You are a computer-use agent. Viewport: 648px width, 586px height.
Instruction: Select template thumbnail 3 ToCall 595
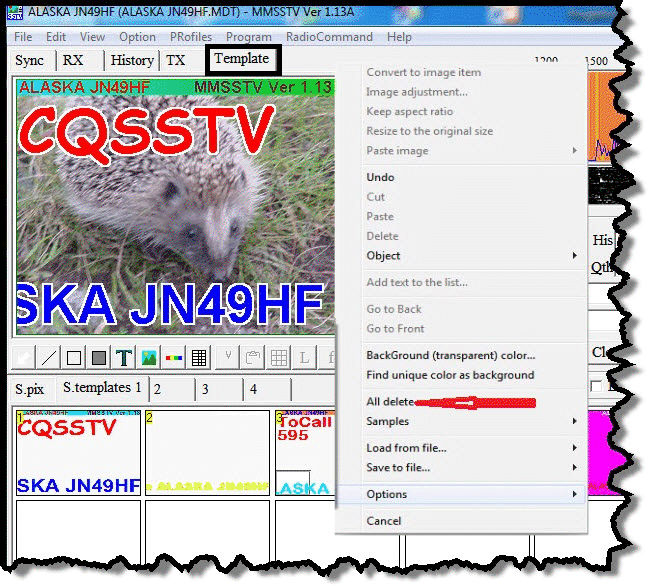[x=305, y=453]
